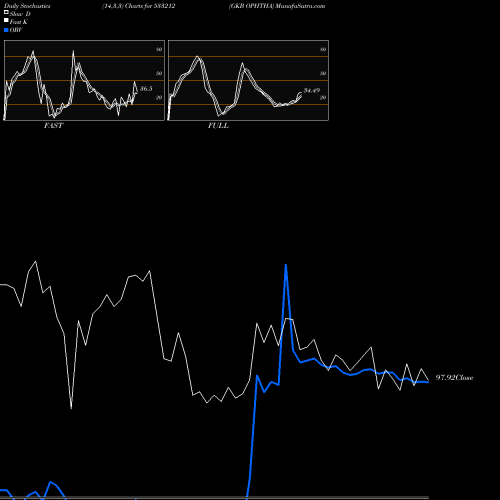Click the FAST chart label

pos(53,126)
